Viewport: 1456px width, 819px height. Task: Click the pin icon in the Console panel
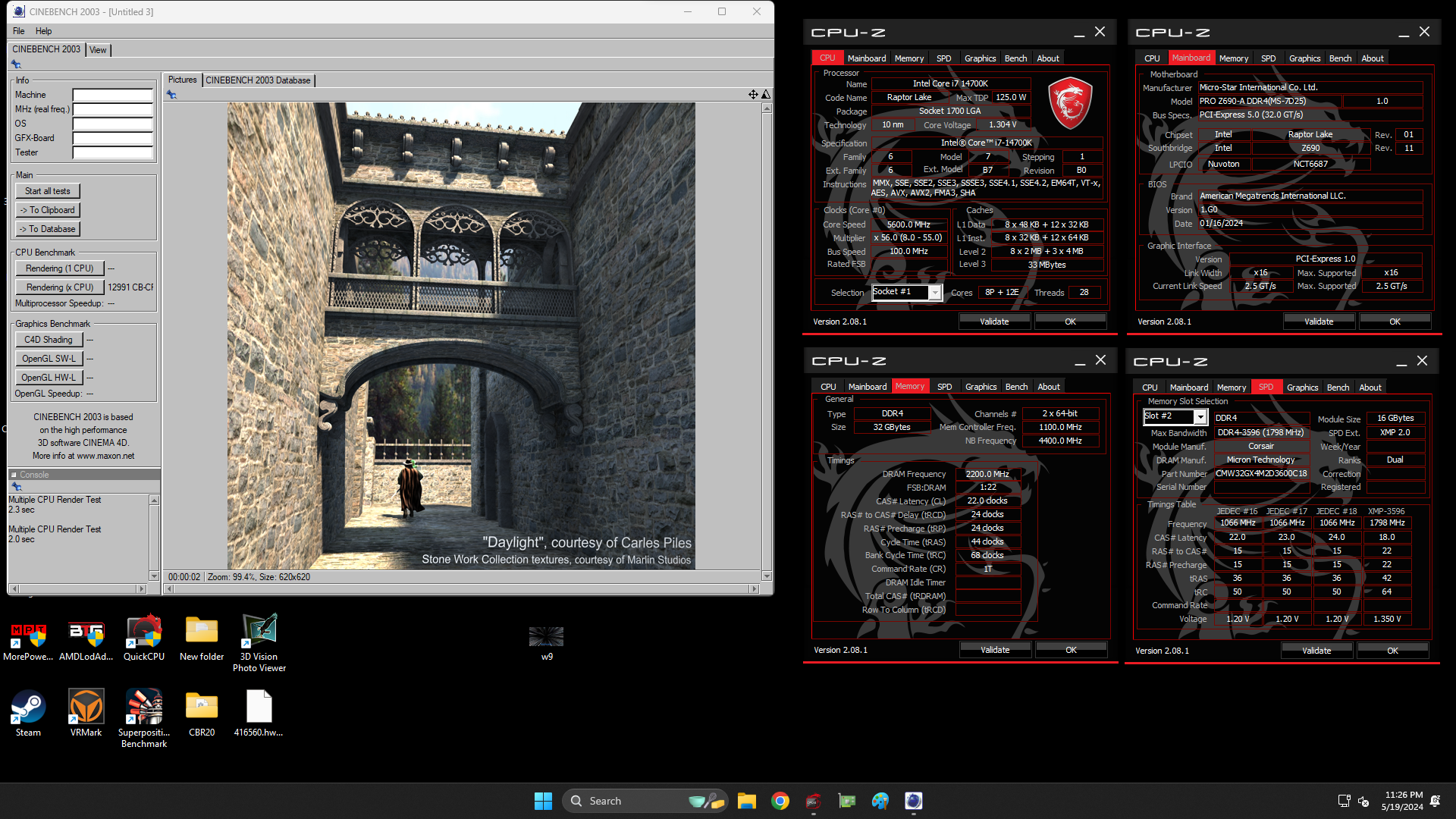pos(16,487)
